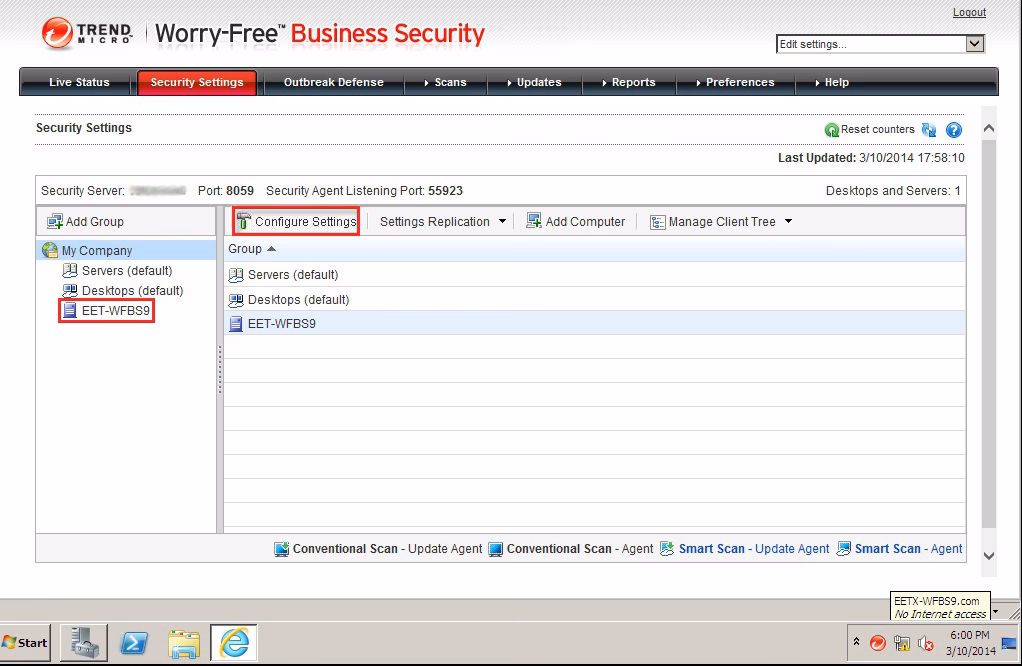
Task: Click Conventional Scan Update Agent legend icon
Action: pos(282,549)
